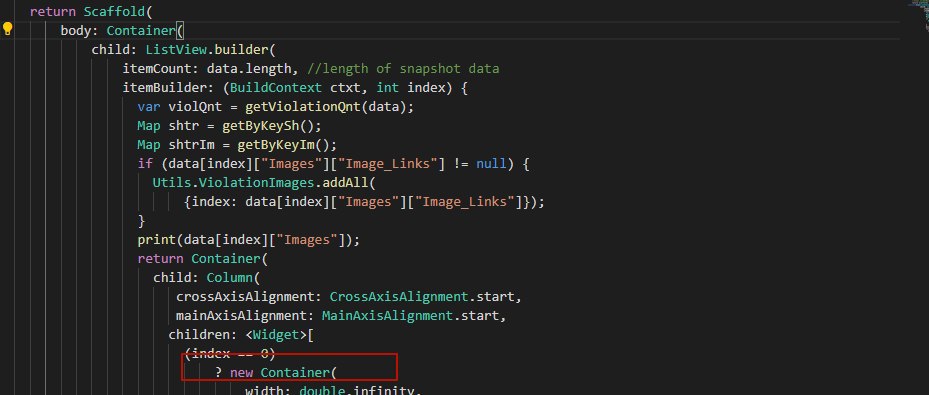Click Utils.ViolationImages.addAll line

click(x=264, y=183)
